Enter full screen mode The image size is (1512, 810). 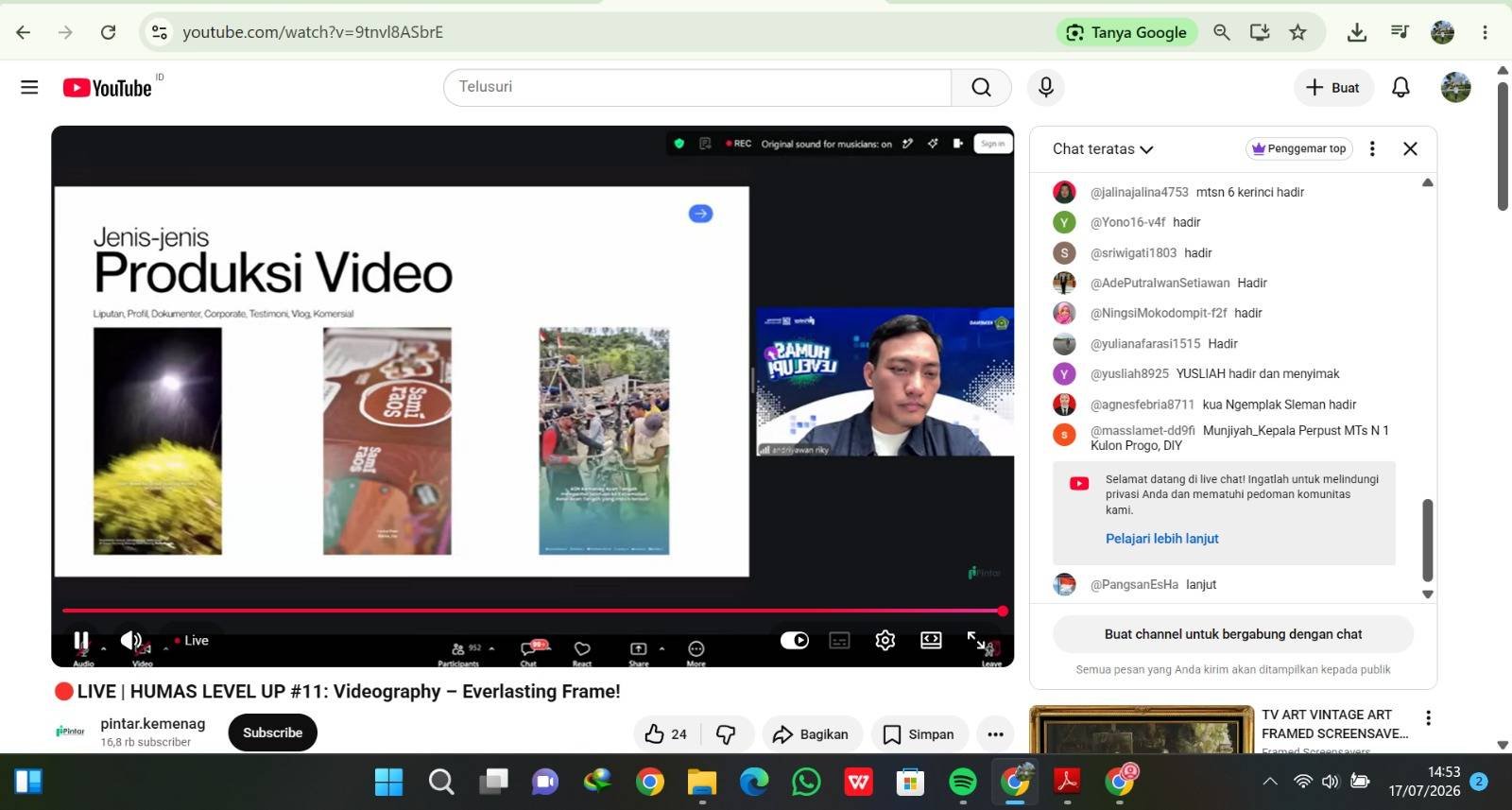tap(977, 641)
